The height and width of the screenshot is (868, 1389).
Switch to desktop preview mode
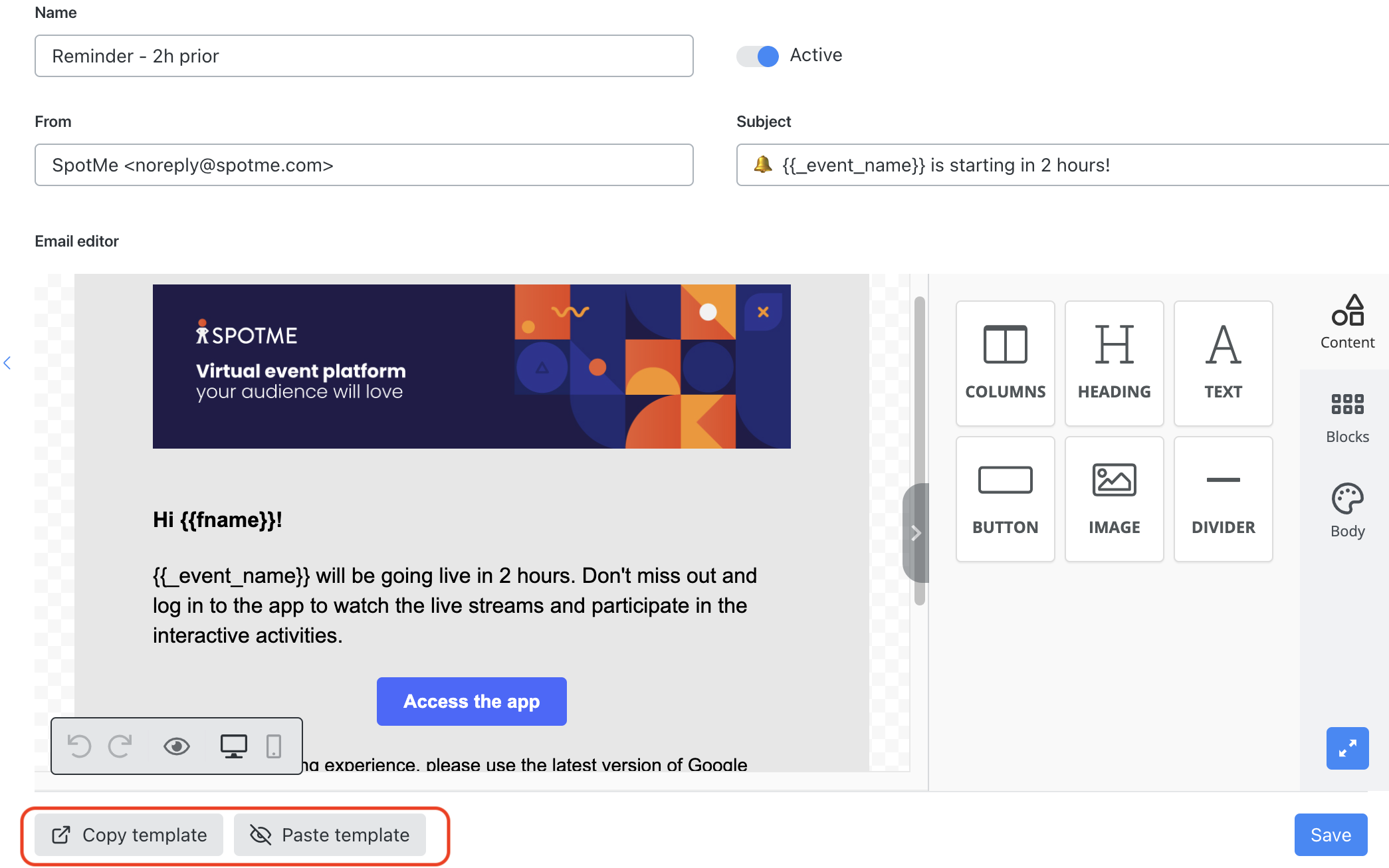pos(233,746)
